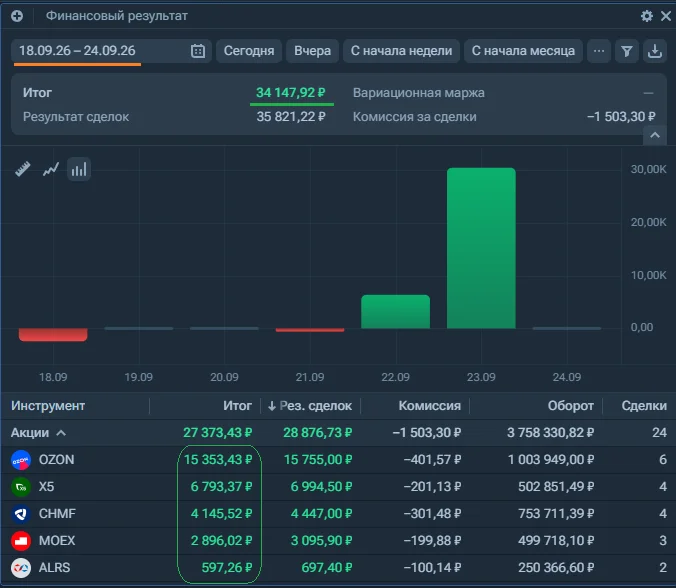Click Акции total 27 373,43 ₽
This screenshot has height=588, width=676.
click(x=218, y=433)
